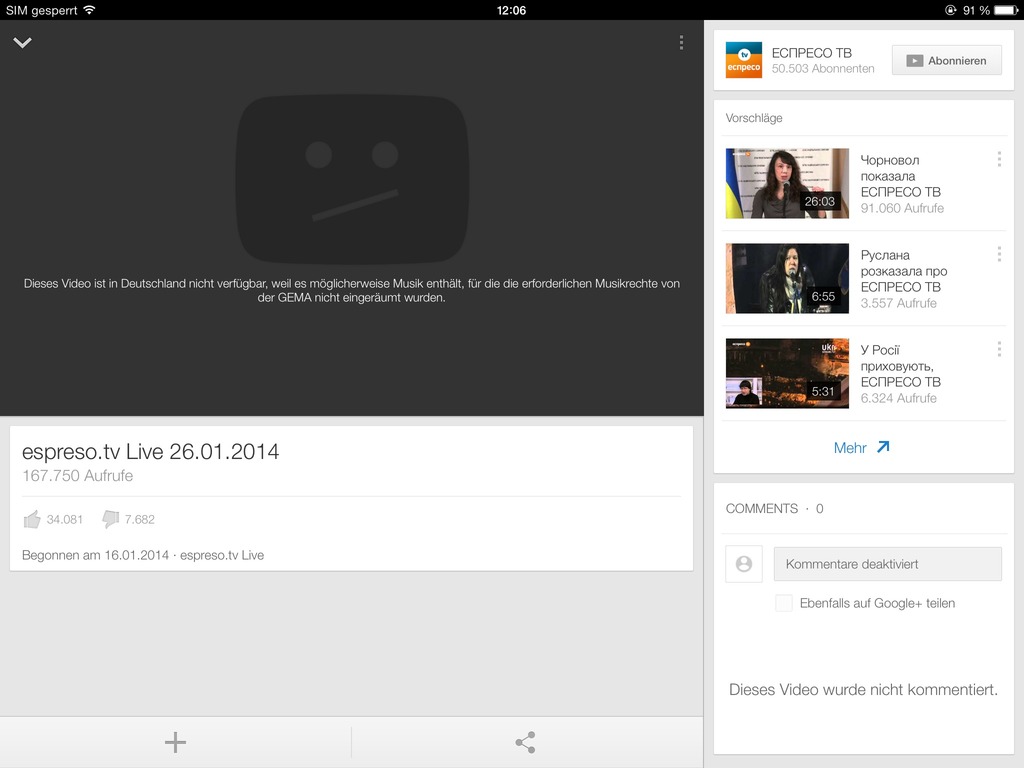Subscribe with the Abonnieren button
1024x768 pixels.
[x=947, y=61]
